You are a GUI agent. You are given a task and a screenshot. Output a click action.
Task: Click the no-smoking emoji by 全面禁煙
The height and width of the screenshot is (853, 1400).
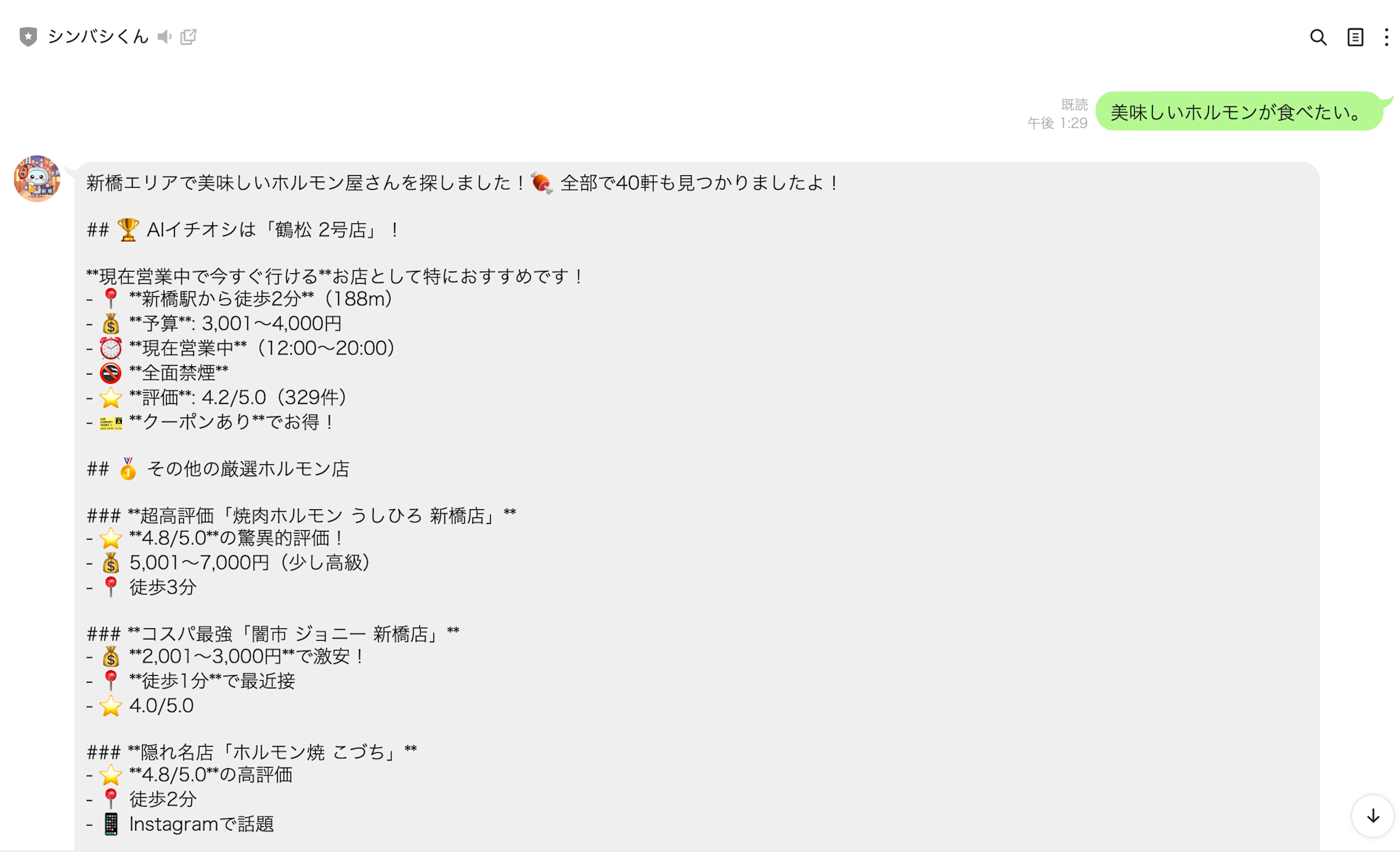tap(111, 373)
